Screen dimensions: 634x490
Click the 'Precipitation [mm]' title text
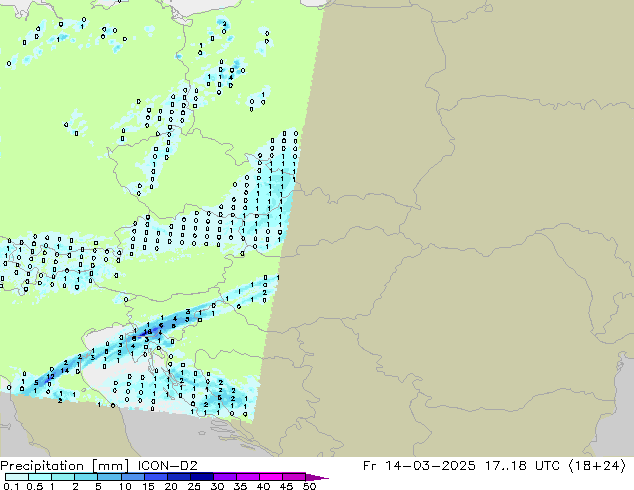point(65,466)
